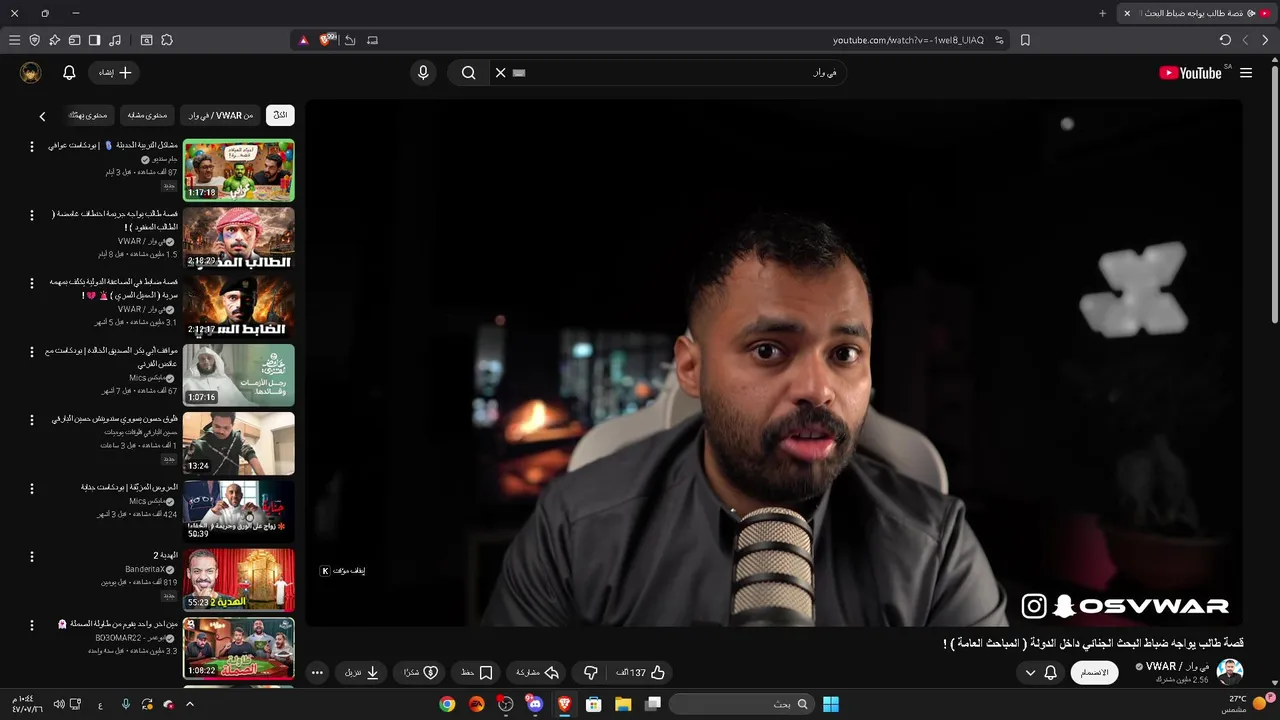The width and height of the screenshot is (1280, 720).
Task: Open Microsoft Store from taskbar
Action: click(593, 704)
